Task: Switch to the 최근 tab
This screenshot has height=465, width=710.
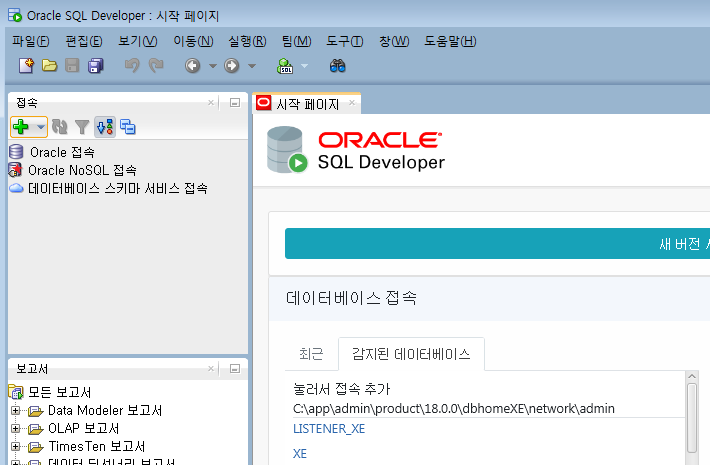Action: pos(311,354)
